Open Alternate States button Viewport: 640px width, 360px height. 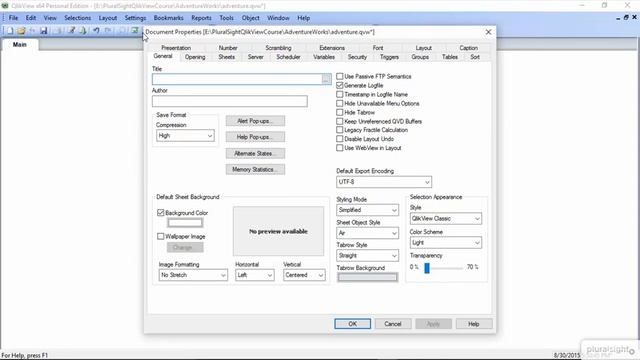256,153
